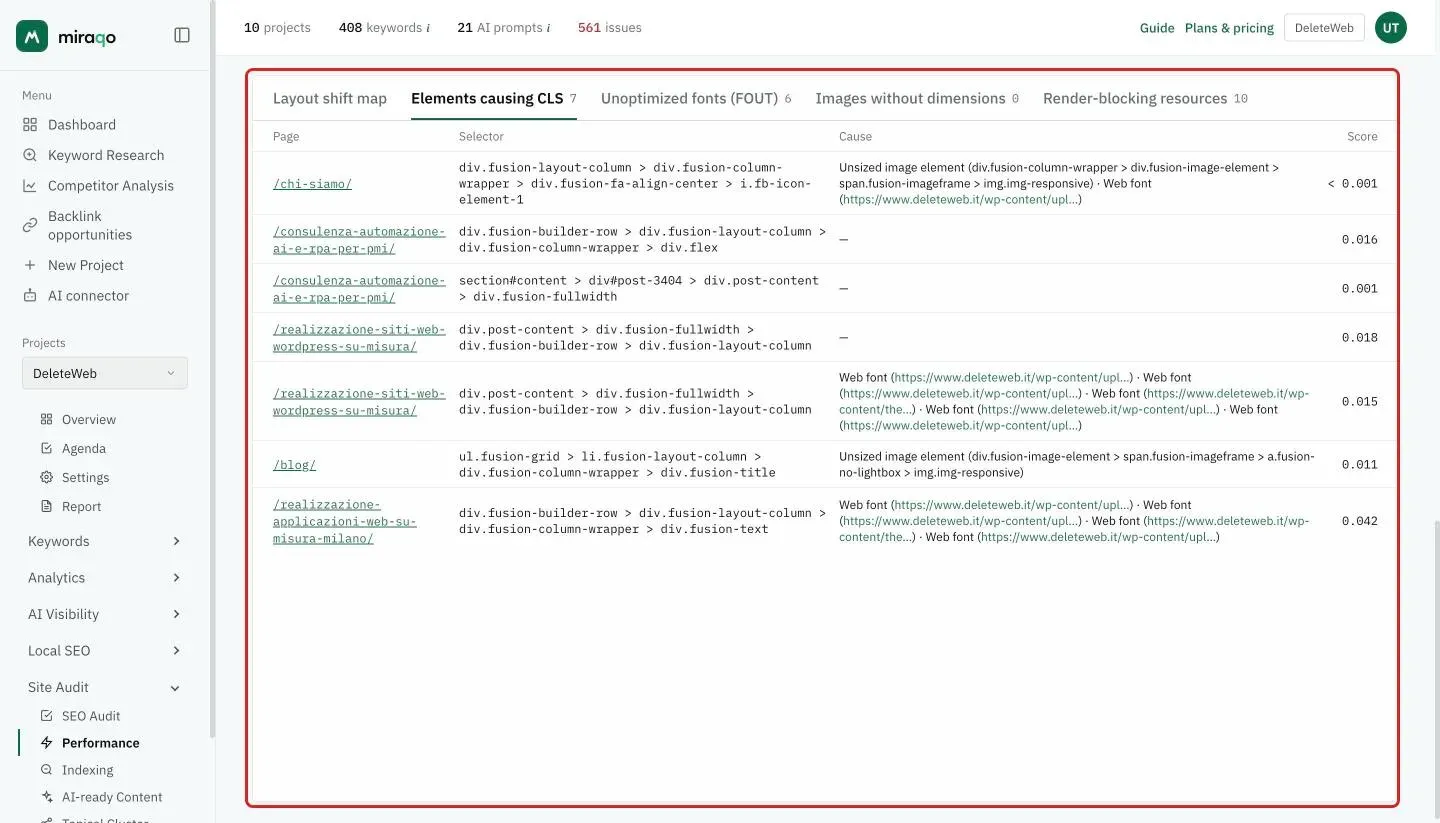Click the AI connector icon

30,296
